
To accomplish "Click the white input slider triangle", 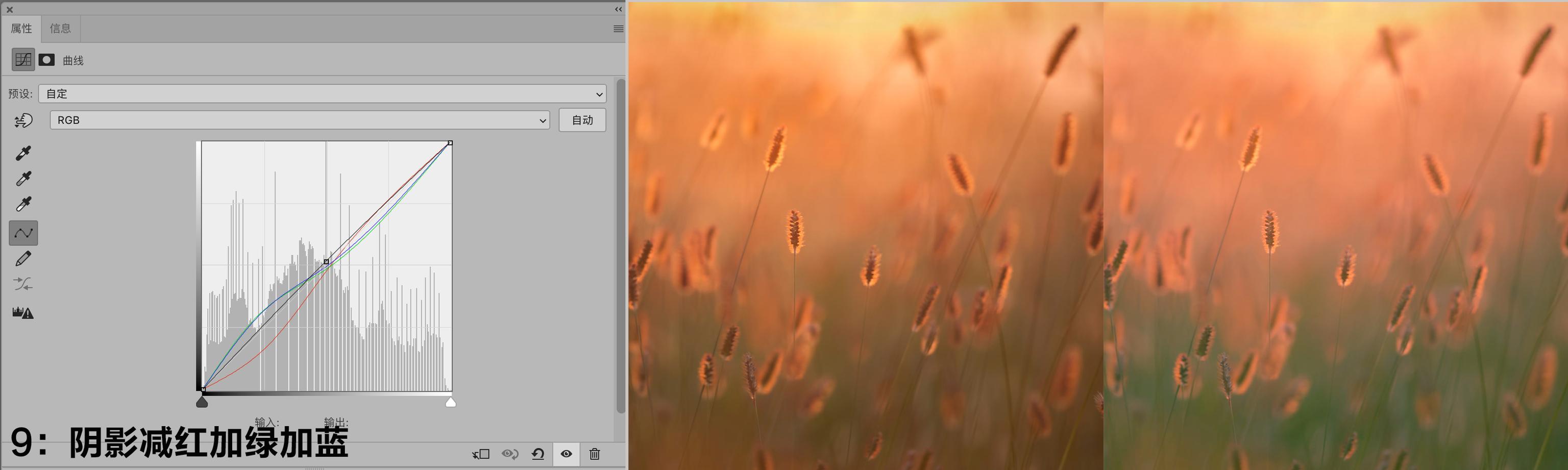I will coord(450,402).
